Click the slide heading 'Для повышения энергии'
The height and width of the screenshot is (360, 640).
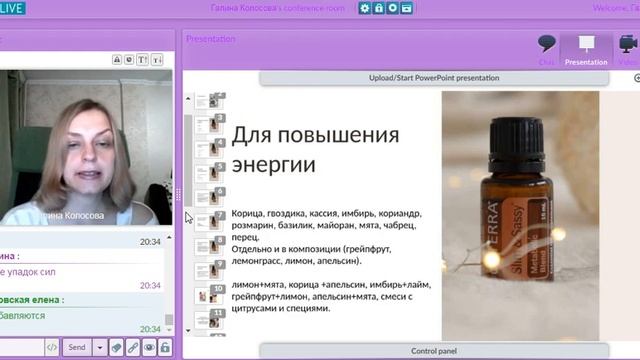(315, 149)
